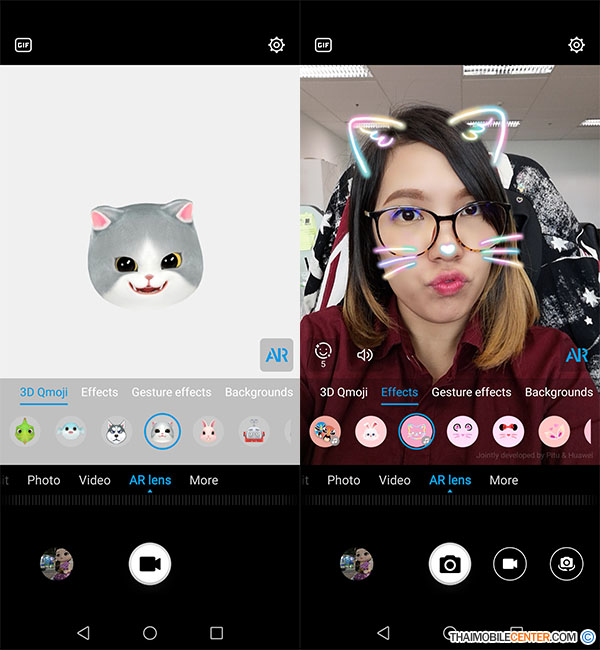Tap the small video record button
Viewport: 600px width, 650px height.
(510, 564)
